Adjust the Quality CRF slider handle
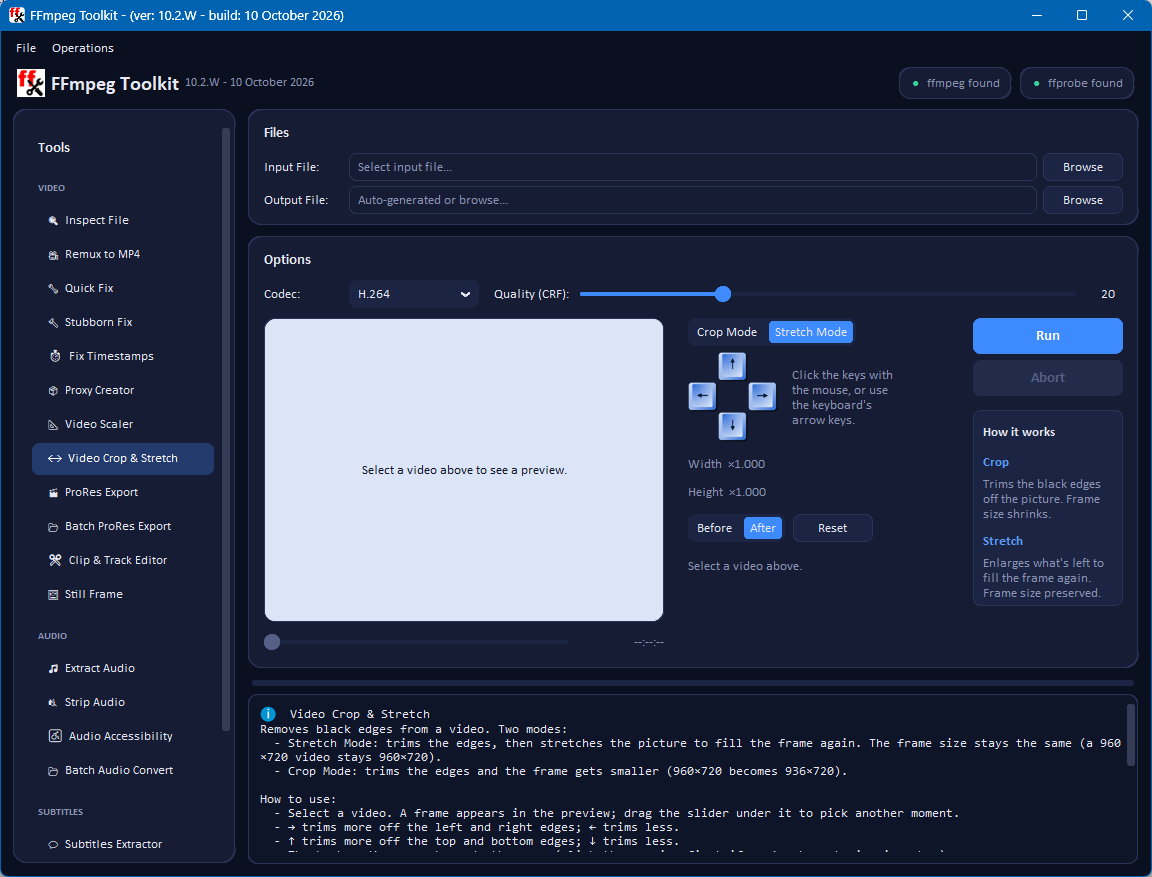The height and width of the screenshot is (877, 1152). click(723, 294)
